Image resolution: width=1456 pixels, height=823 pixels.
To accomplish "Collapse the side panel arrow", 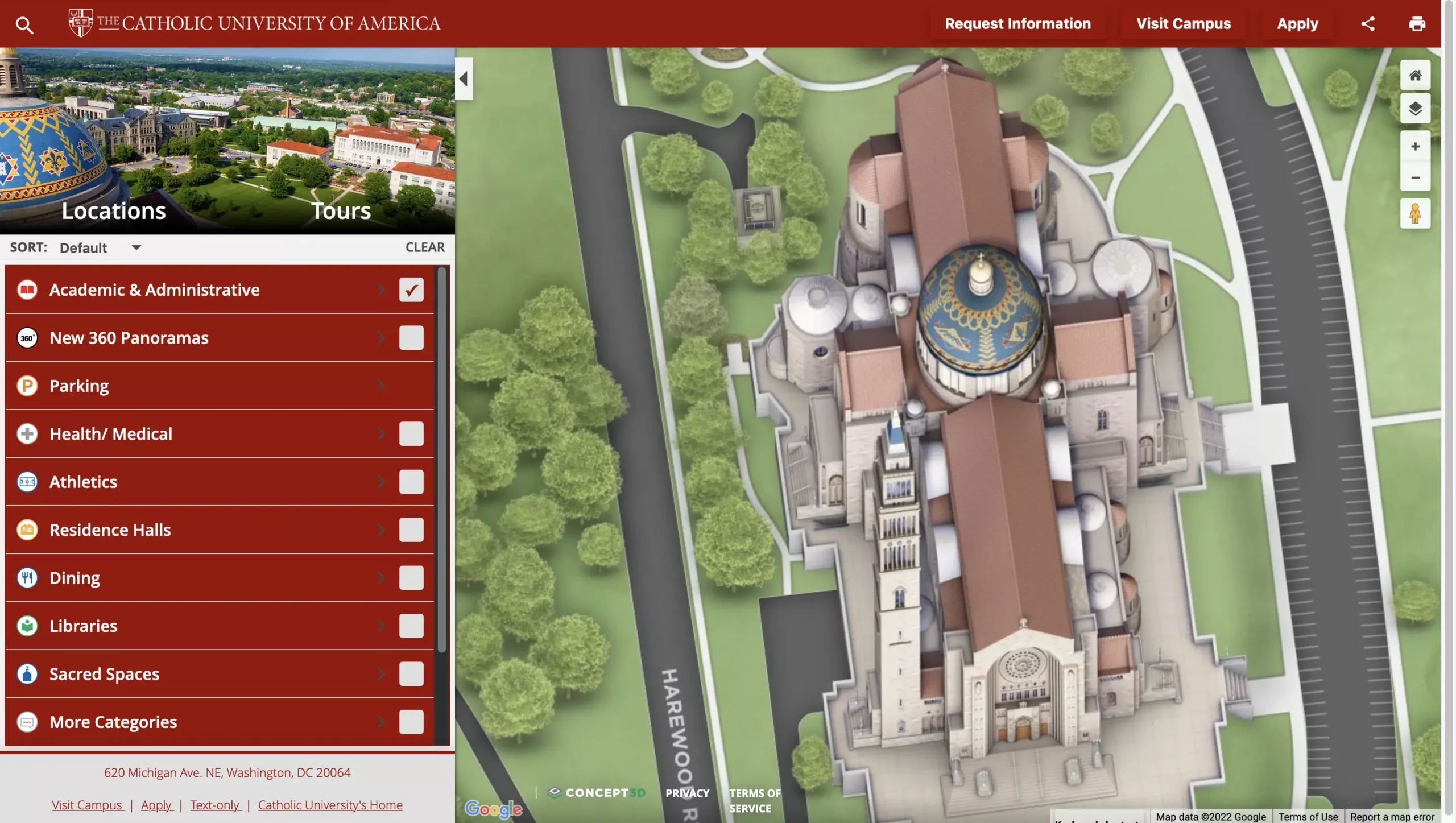I will (464, 79).
